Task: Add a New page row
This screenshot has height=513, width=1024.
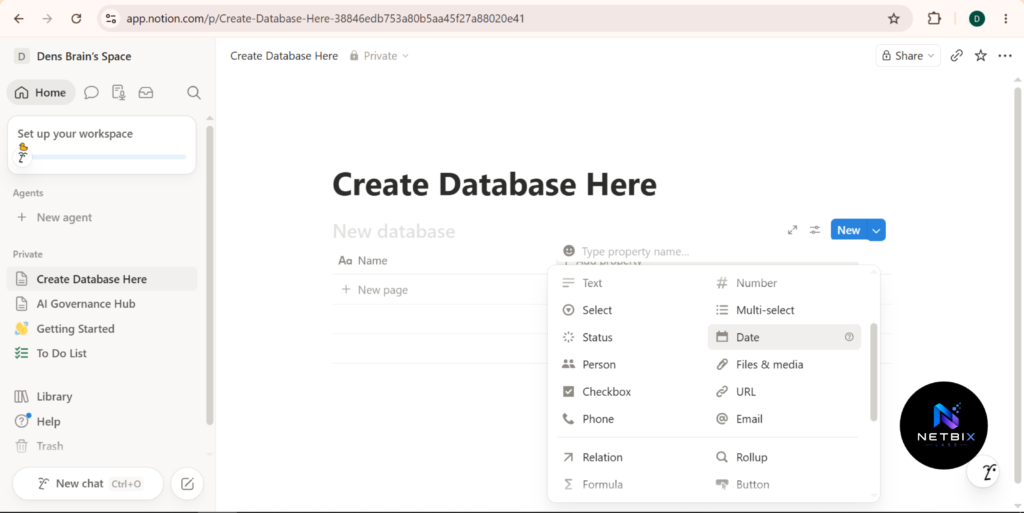Action: tap(376, 290)
